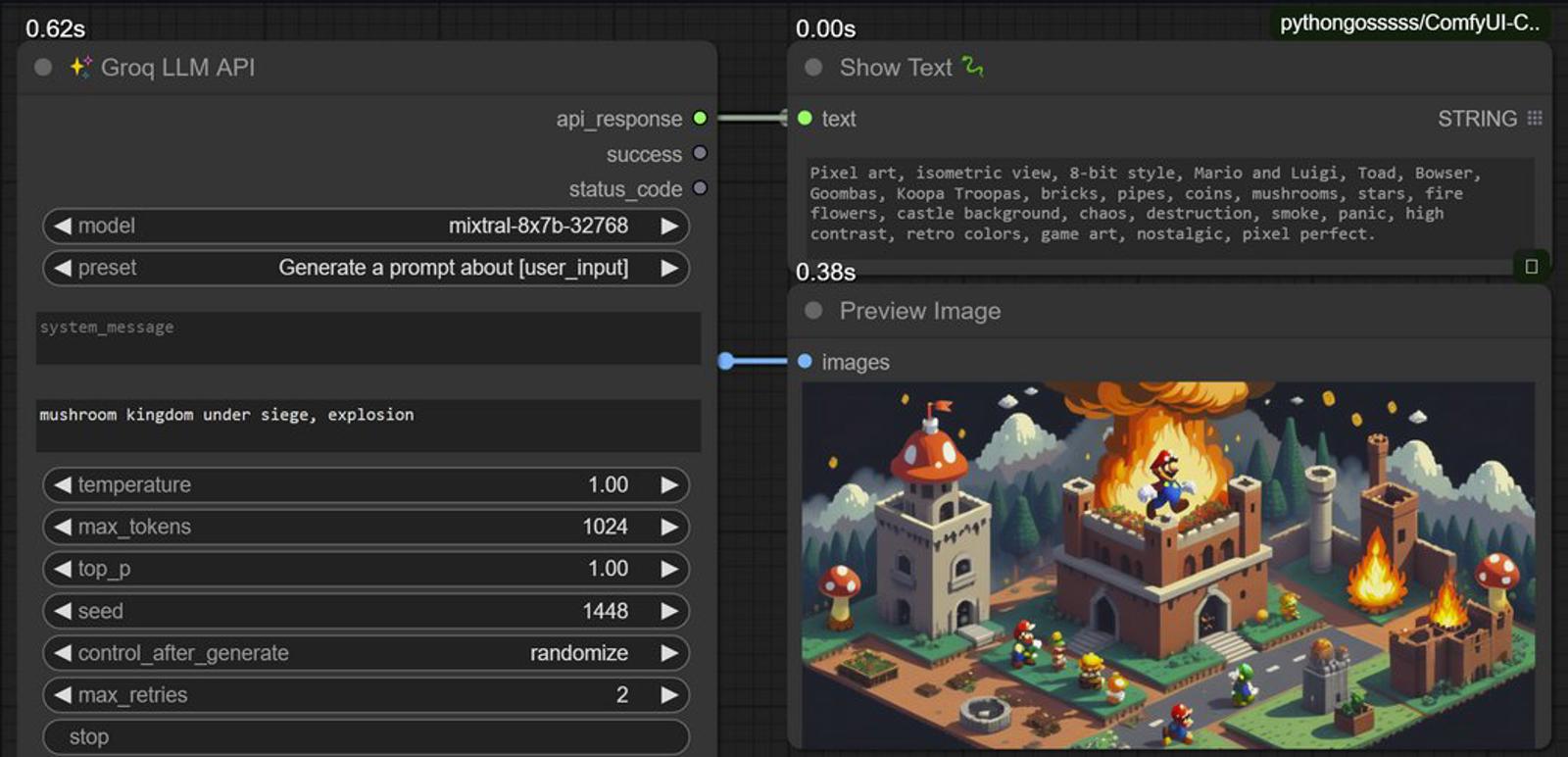
Task: Click the grid icon next to STRING
Action: tap(1535, 119)
